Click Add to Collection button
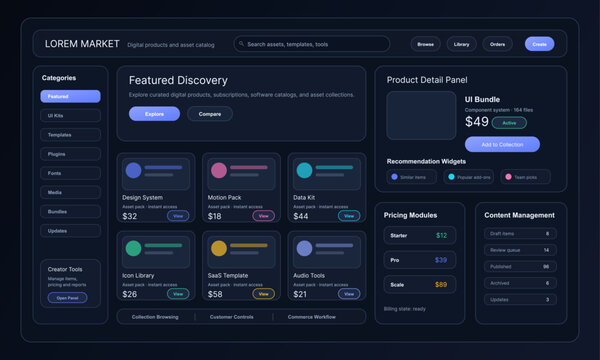The image size is (600, 360). click(x=502, y=144)
